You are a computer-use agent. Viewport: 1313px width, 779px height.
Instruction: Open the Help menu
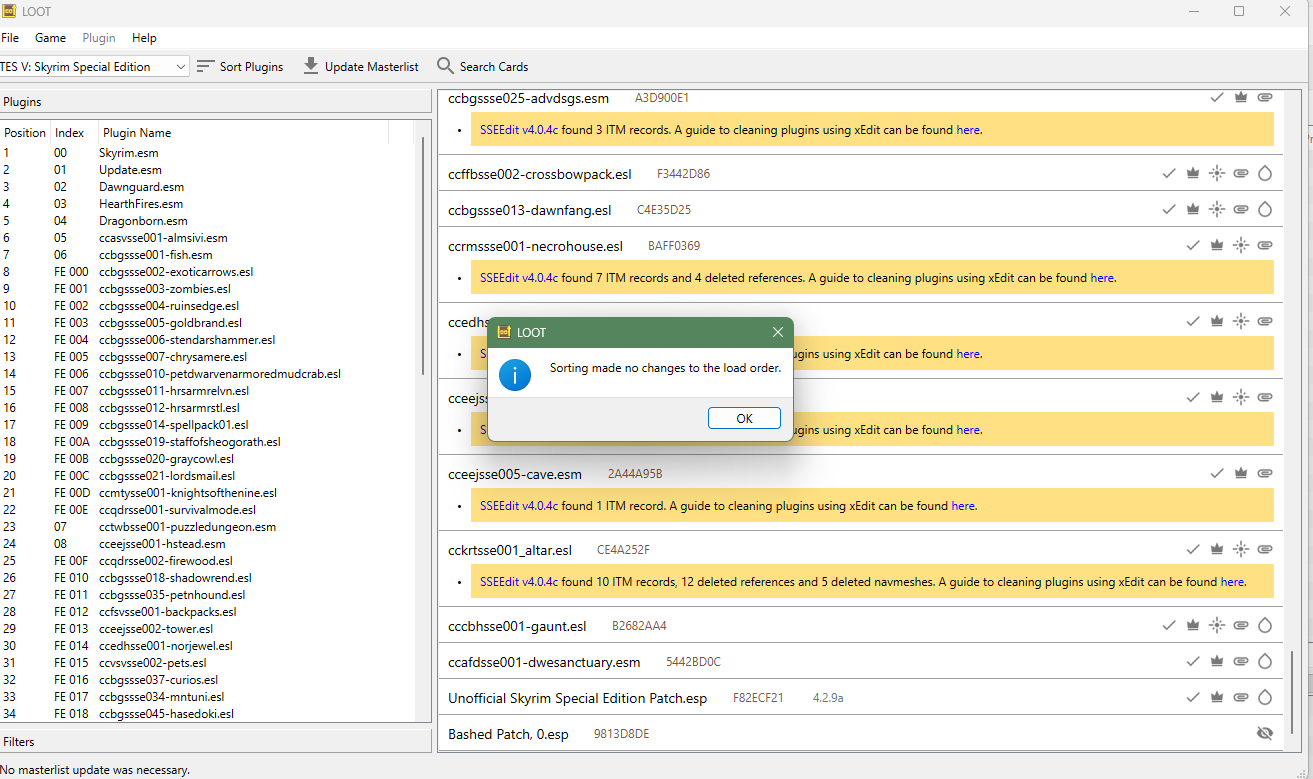point(144,38)
